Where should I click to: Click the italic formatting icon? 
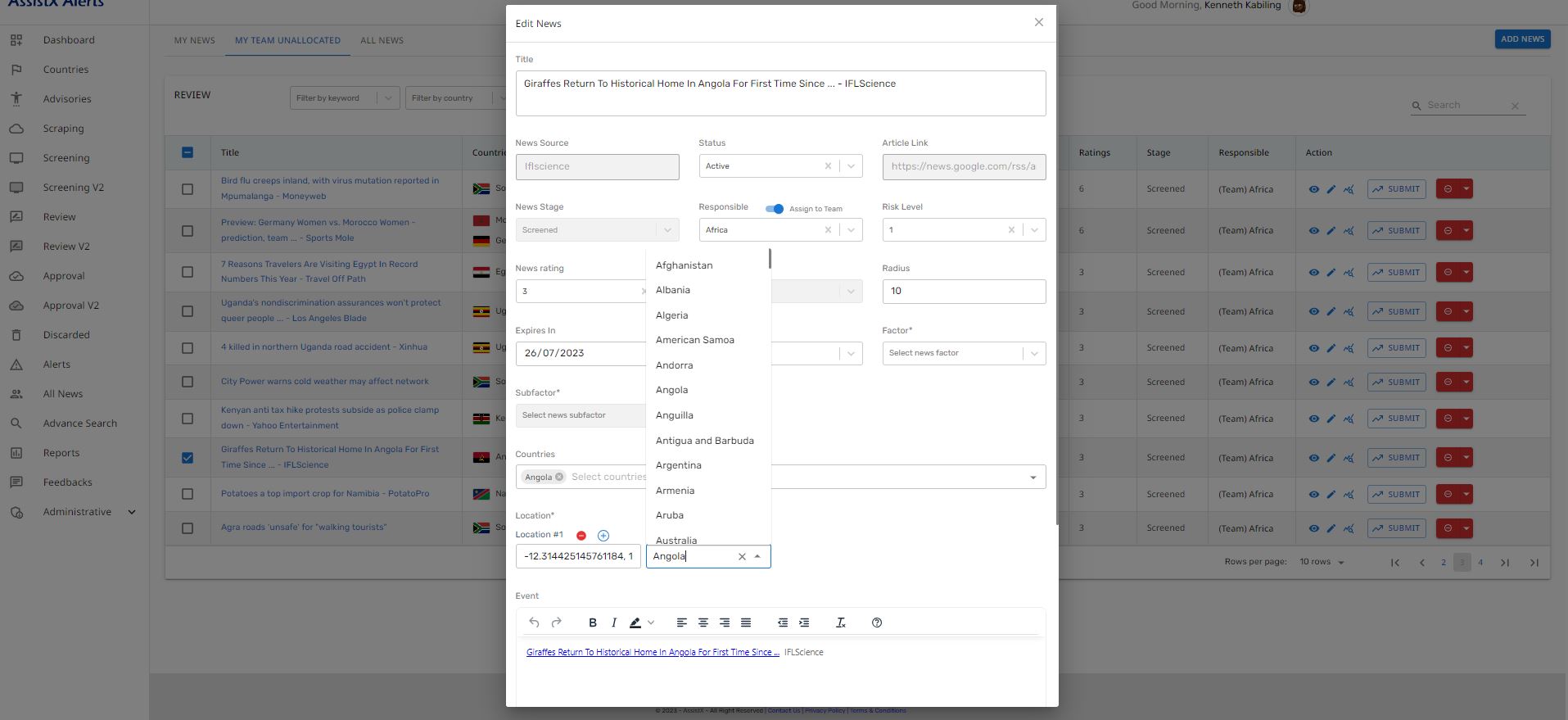tap(614, 623)
